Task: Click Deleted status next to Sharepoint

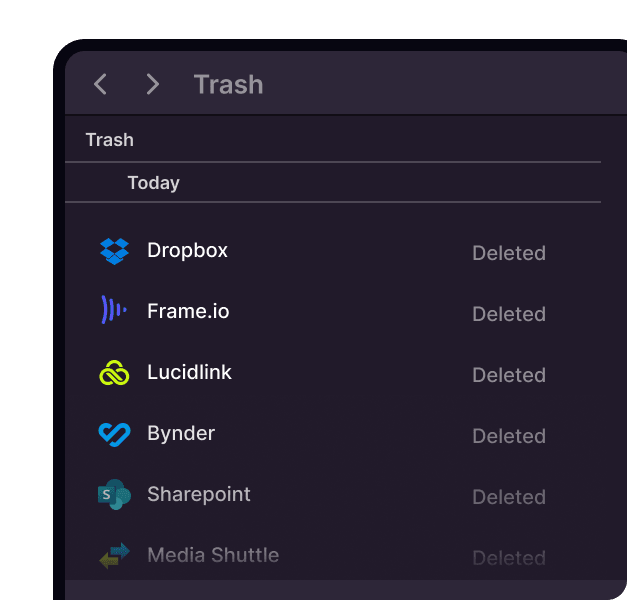Action: [x=508, y=497]
